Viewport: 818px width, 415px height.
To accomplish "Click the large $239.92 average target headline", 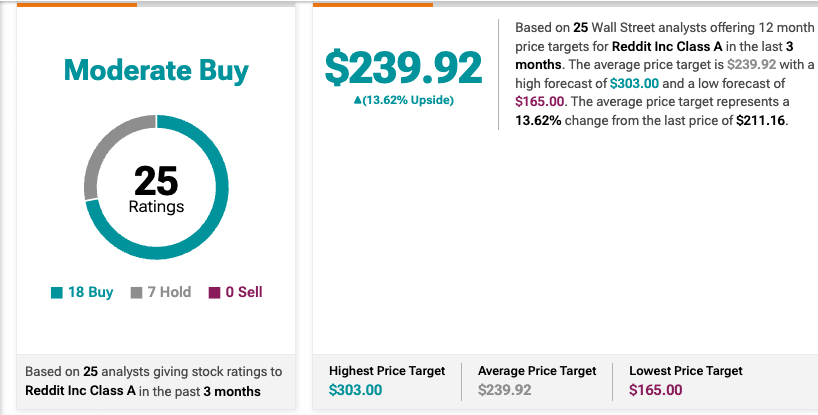I will [403, 66].
